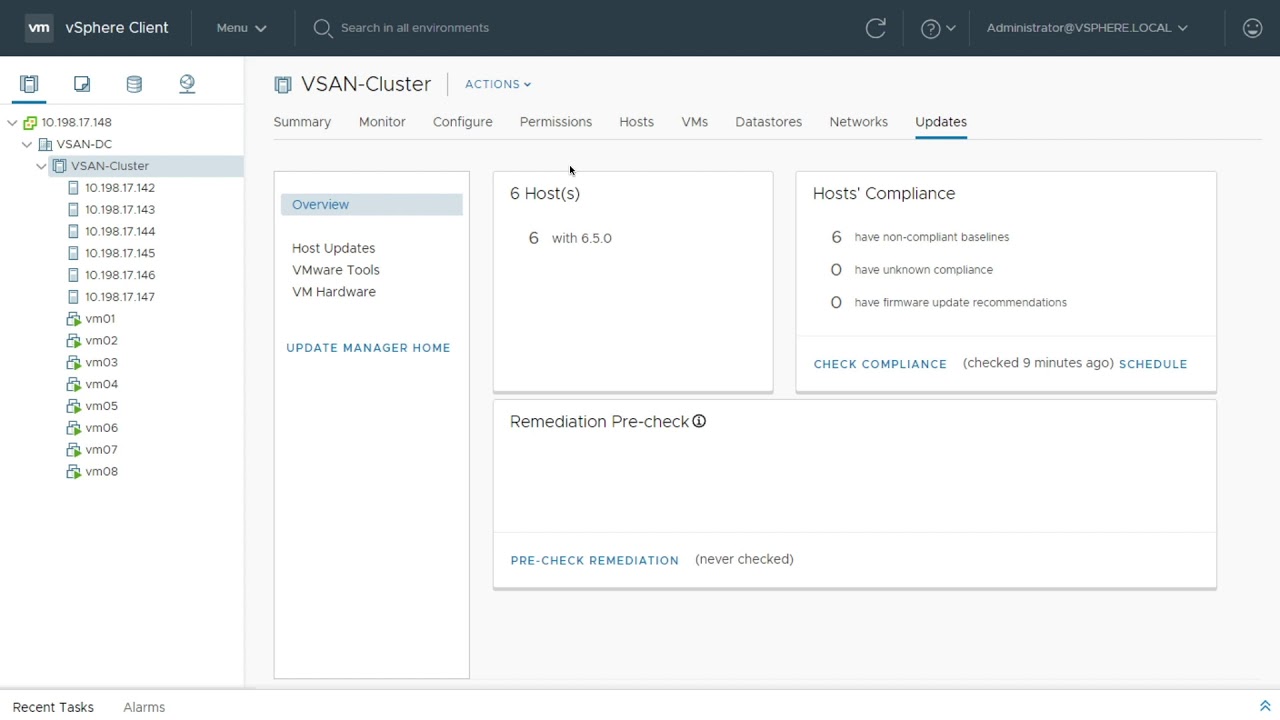Click the vSphere Client title
The image size is (1280, 720).
pyautogui.click(x=117, y=28)
